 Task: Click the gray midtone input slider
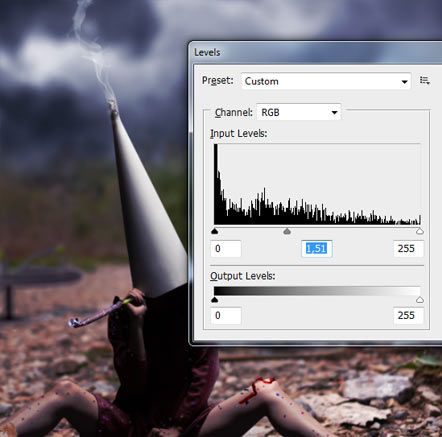(x=287, y=231)
